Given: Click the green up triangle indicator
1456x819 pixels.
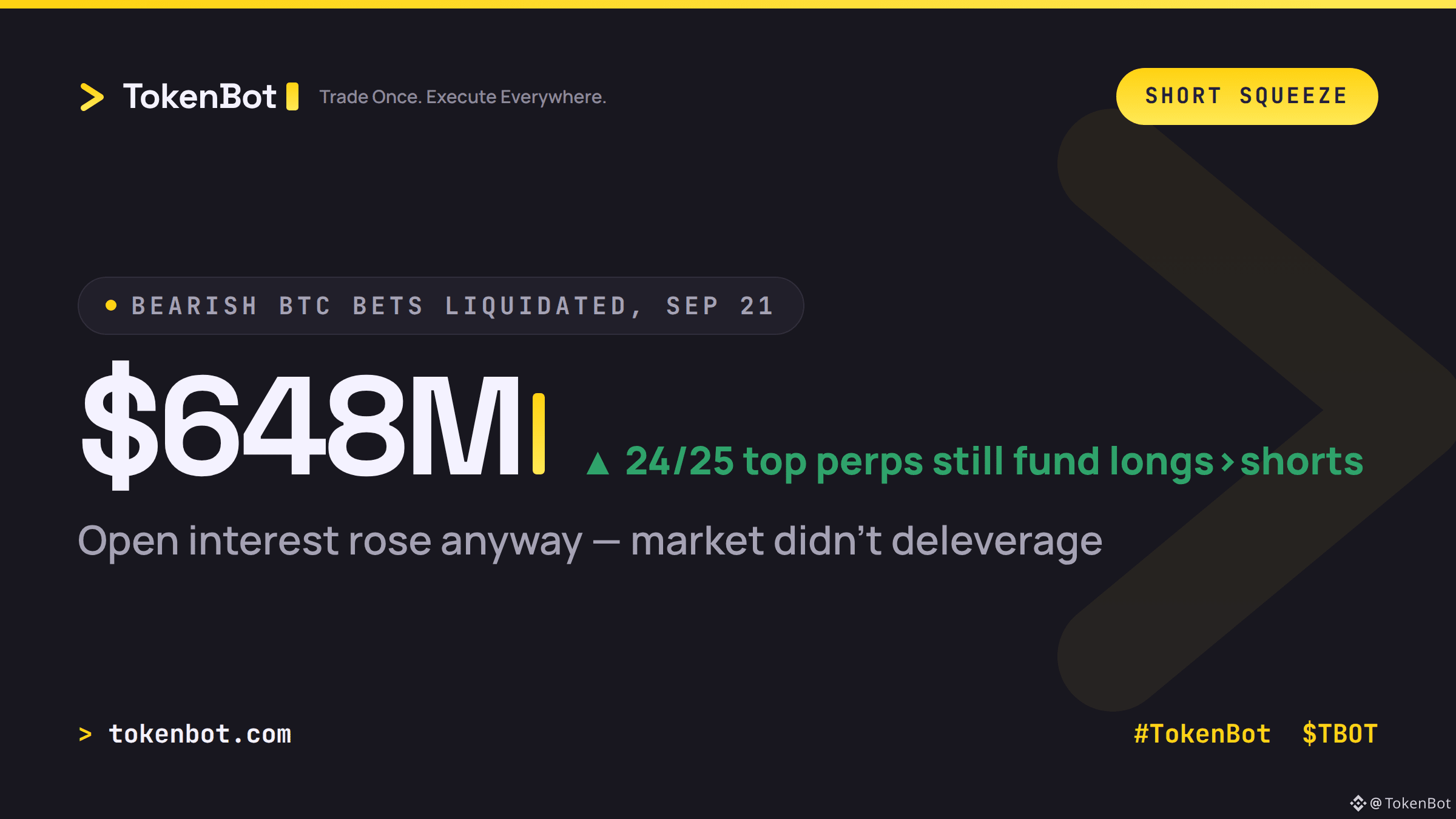Looking at the screenshot, I should 598,463.
